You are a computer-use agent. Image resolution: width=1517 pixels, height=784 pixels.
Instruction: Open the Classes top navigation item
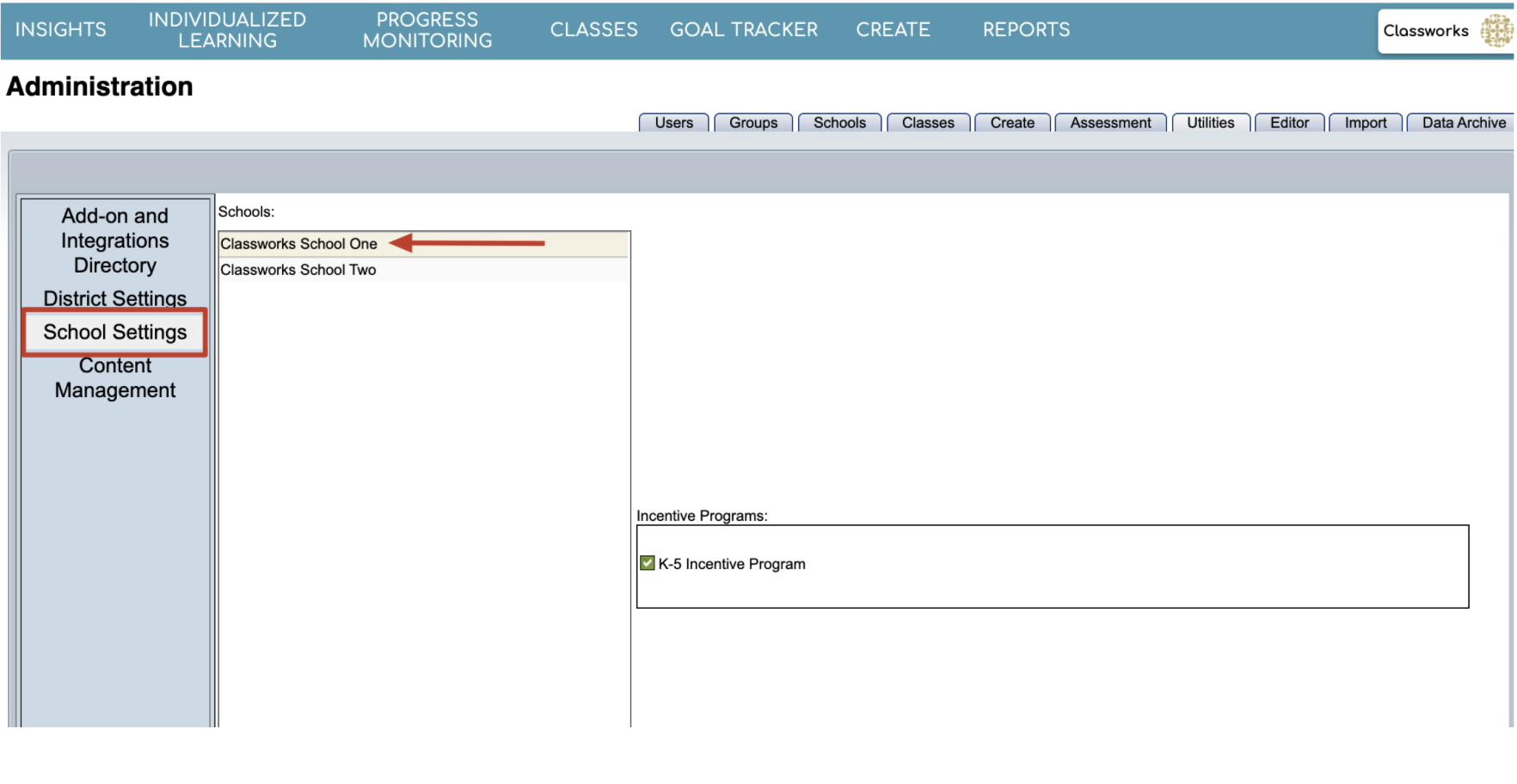click(593, 30)
